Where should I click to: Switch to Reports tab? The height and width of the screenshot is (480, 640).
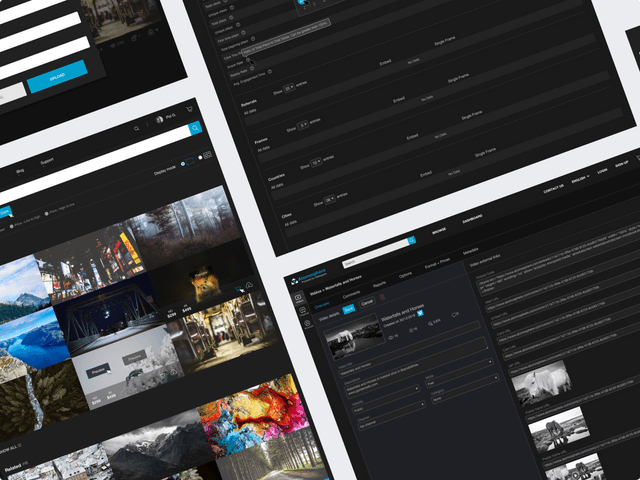(x=379, y=284)
